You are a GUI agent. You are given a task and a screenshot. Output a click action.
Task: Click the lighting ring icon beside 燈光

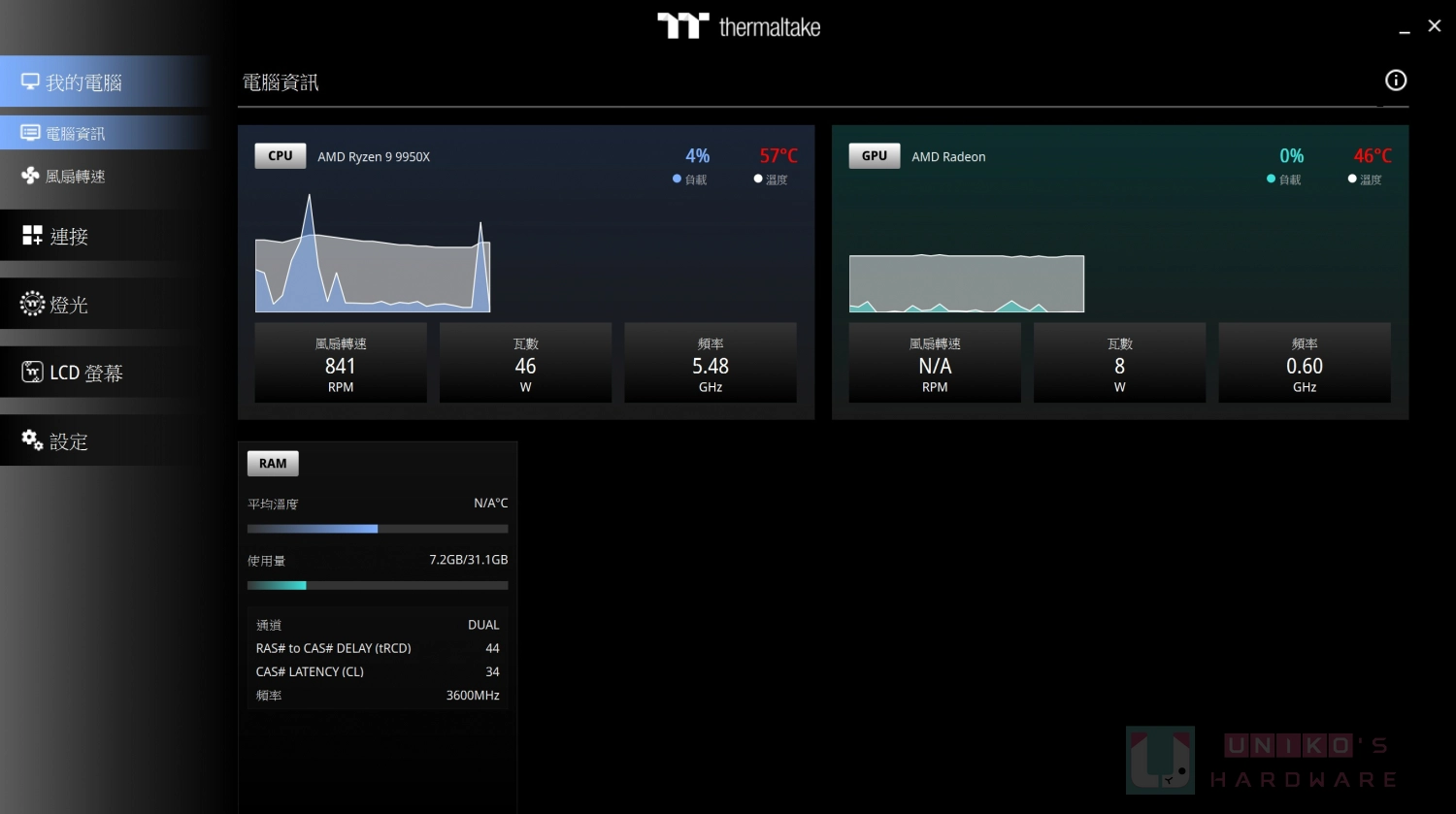[x=32, y=305]
